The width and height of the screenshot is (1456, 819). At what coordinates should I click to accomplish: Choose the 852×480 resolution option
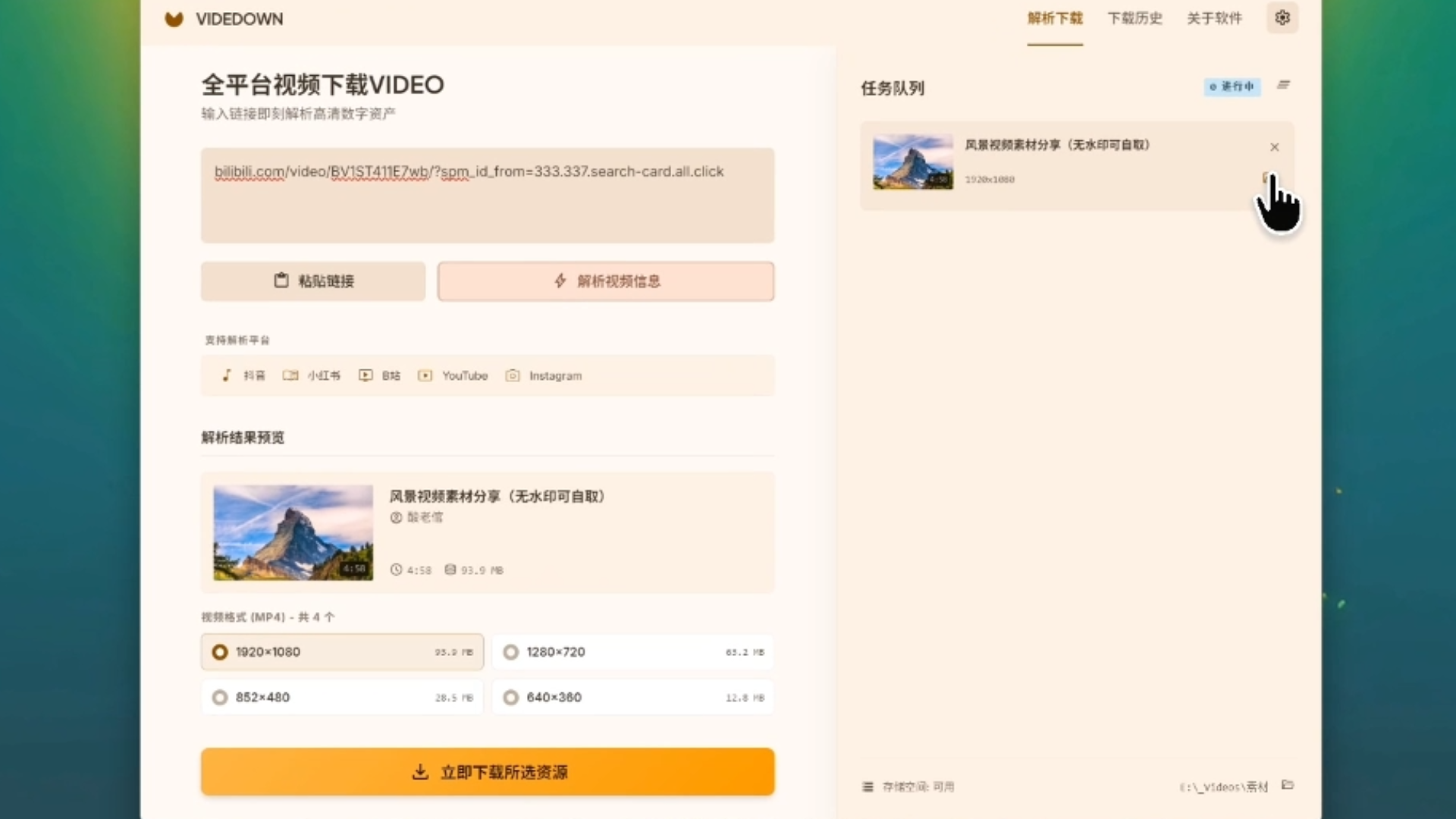coord(342,698)
